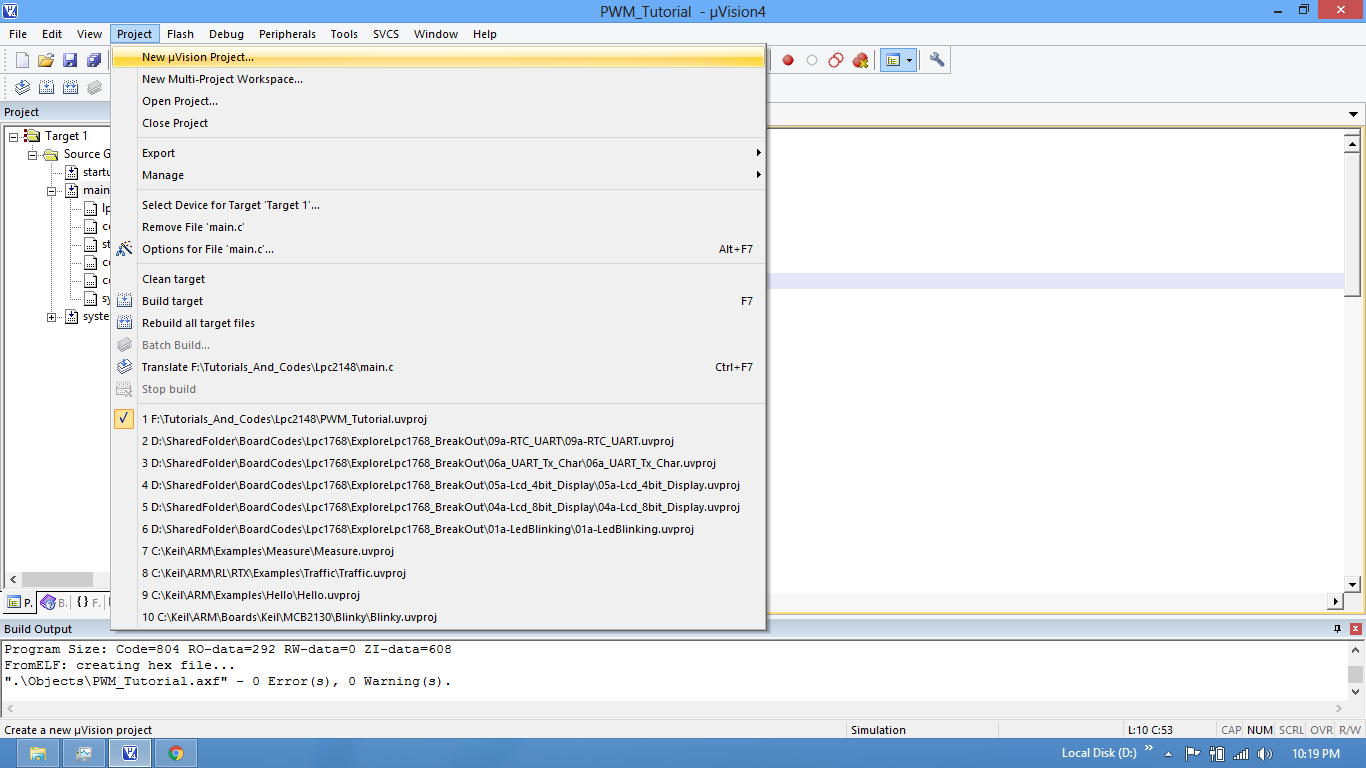
Task: Click the Disable All Breakpoints icon
Action: point(836,60)
